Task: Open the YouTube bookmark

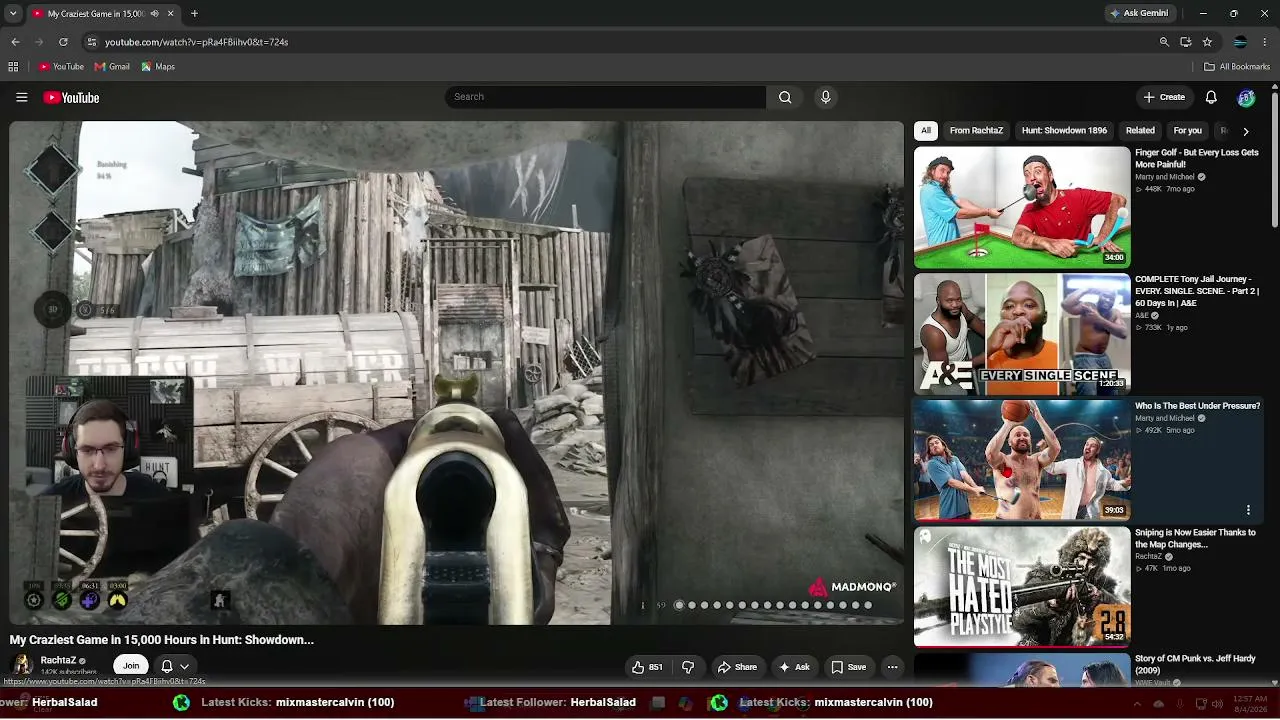Action: tap(61, 67)
